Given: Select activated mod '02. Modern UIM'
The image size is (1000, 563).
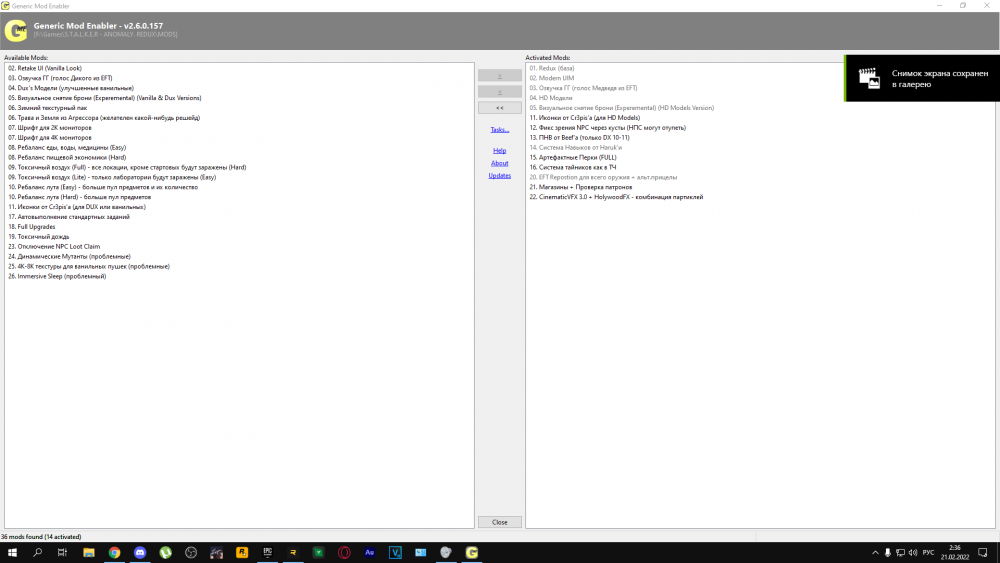Looking at the screenshot, I should (552, 78).
